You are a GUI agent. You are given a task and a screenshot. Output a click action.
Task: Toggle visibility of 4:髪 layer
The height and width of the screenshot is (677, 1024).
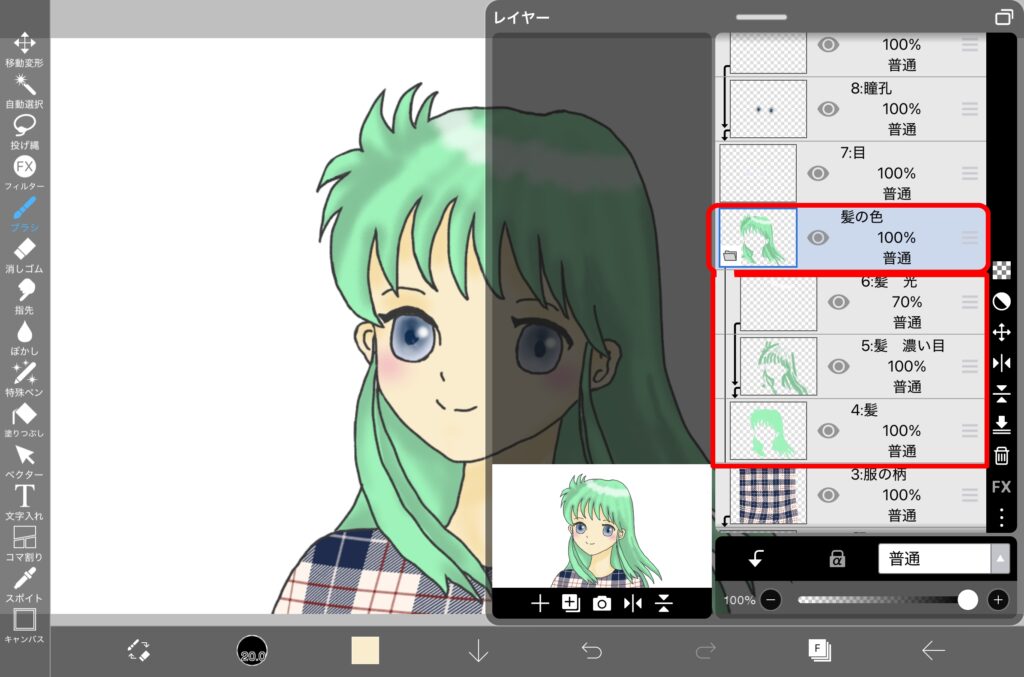[828, 431]
